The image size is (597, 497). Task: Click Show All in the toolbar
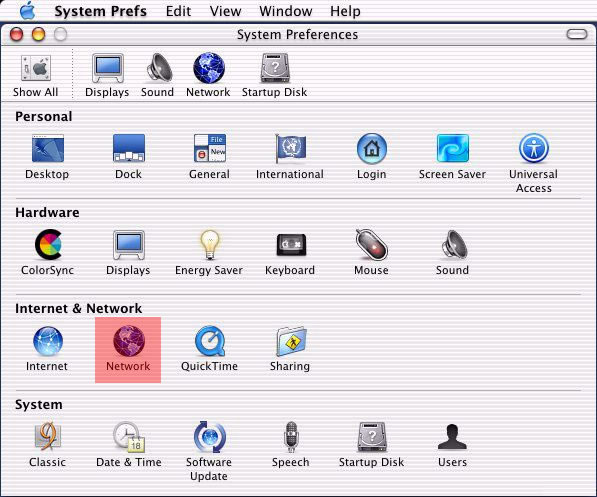(x=35, y=76)
